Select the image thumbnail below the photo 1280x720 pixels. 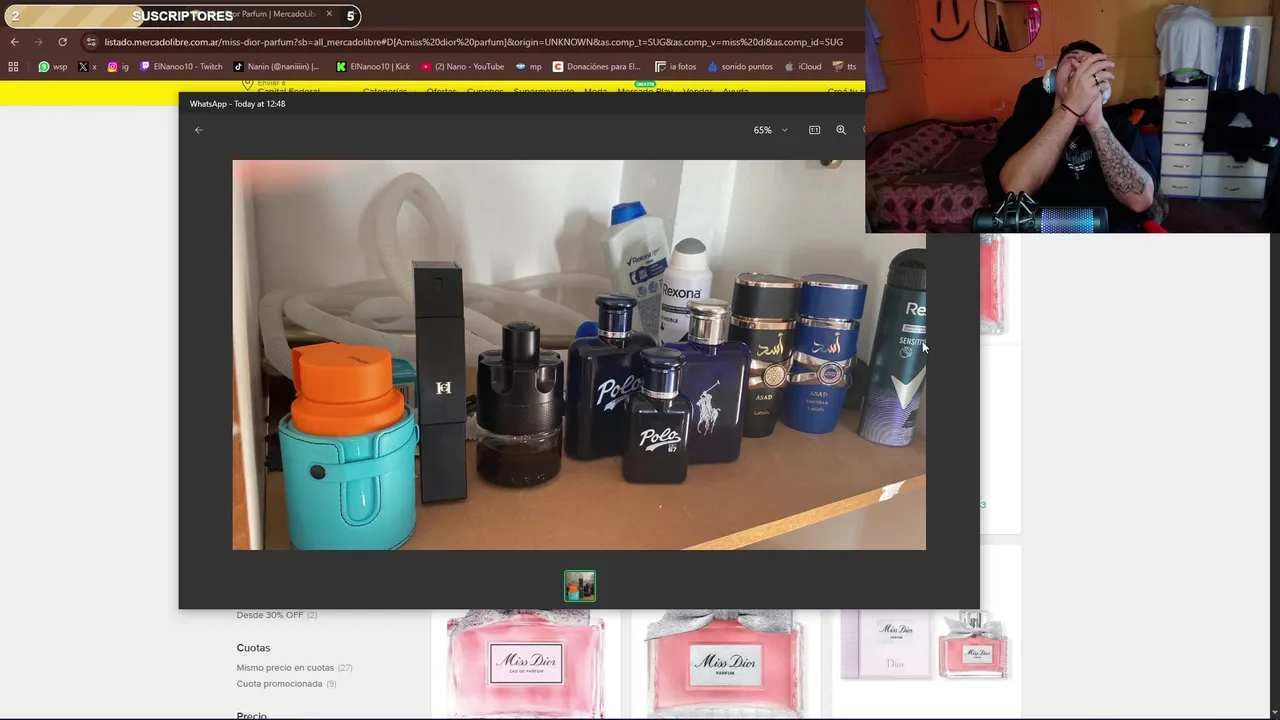pos(580,586)
